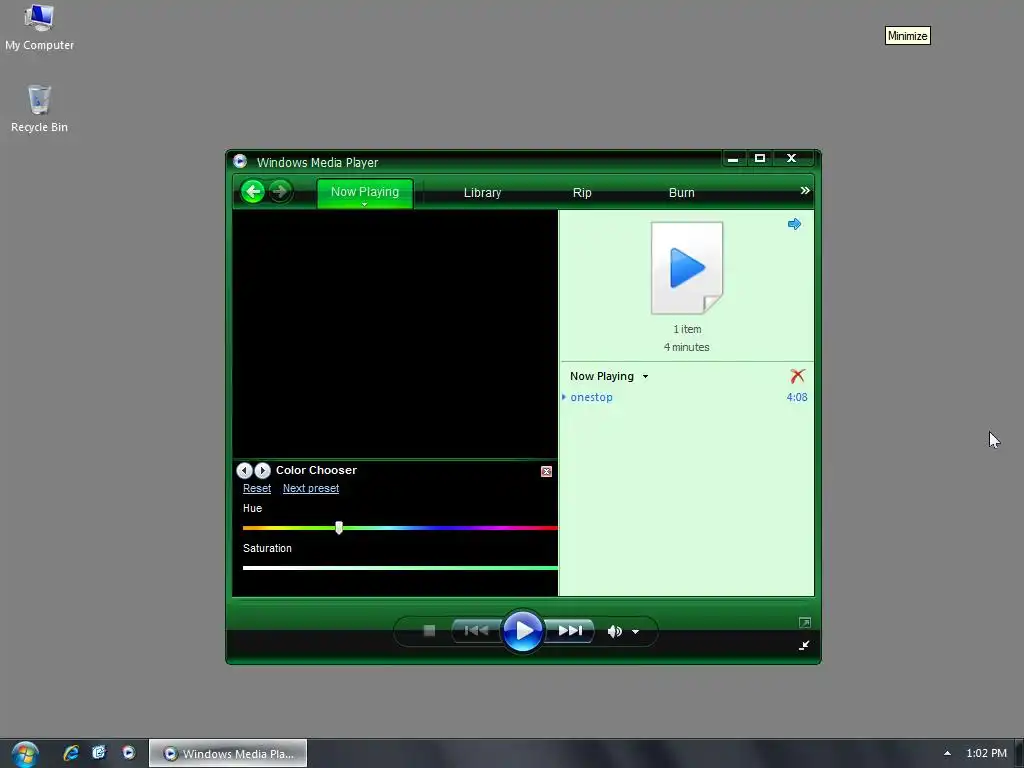Show next enhancement in Color Chooser
1024x768 pixels.
[262, 470]
